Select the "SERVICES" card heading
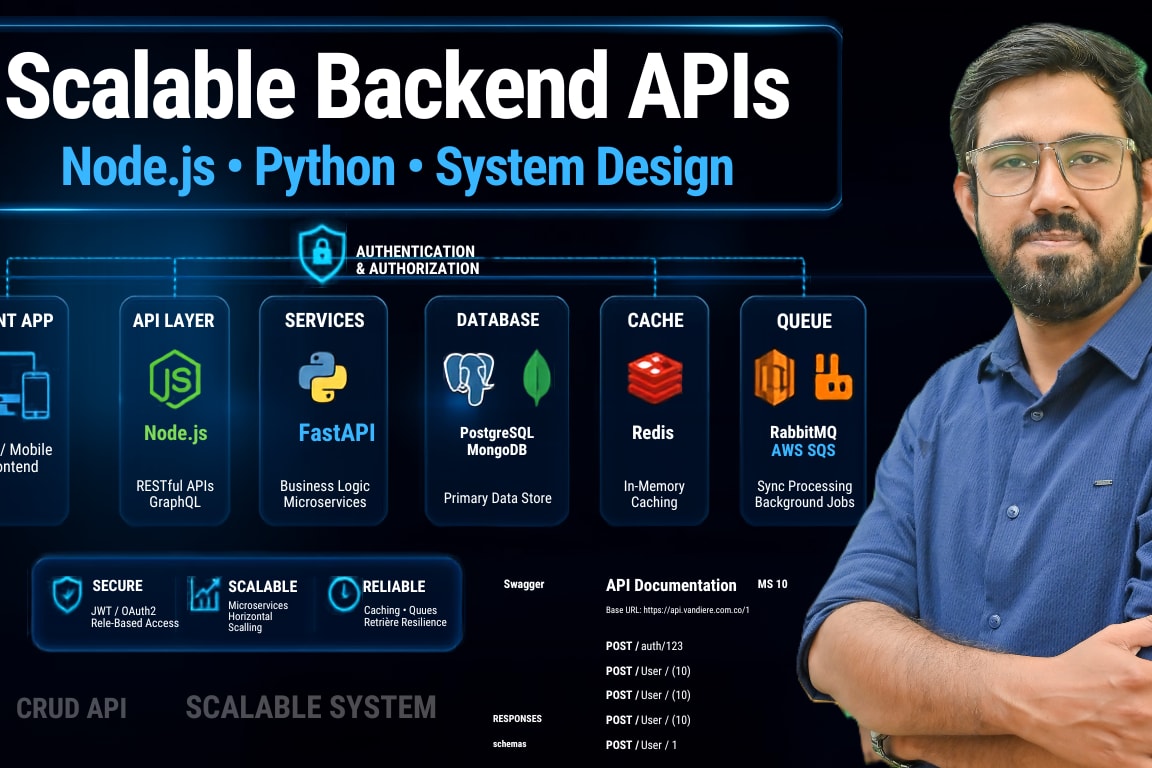 pyautogui.click(x=325, y=320)
